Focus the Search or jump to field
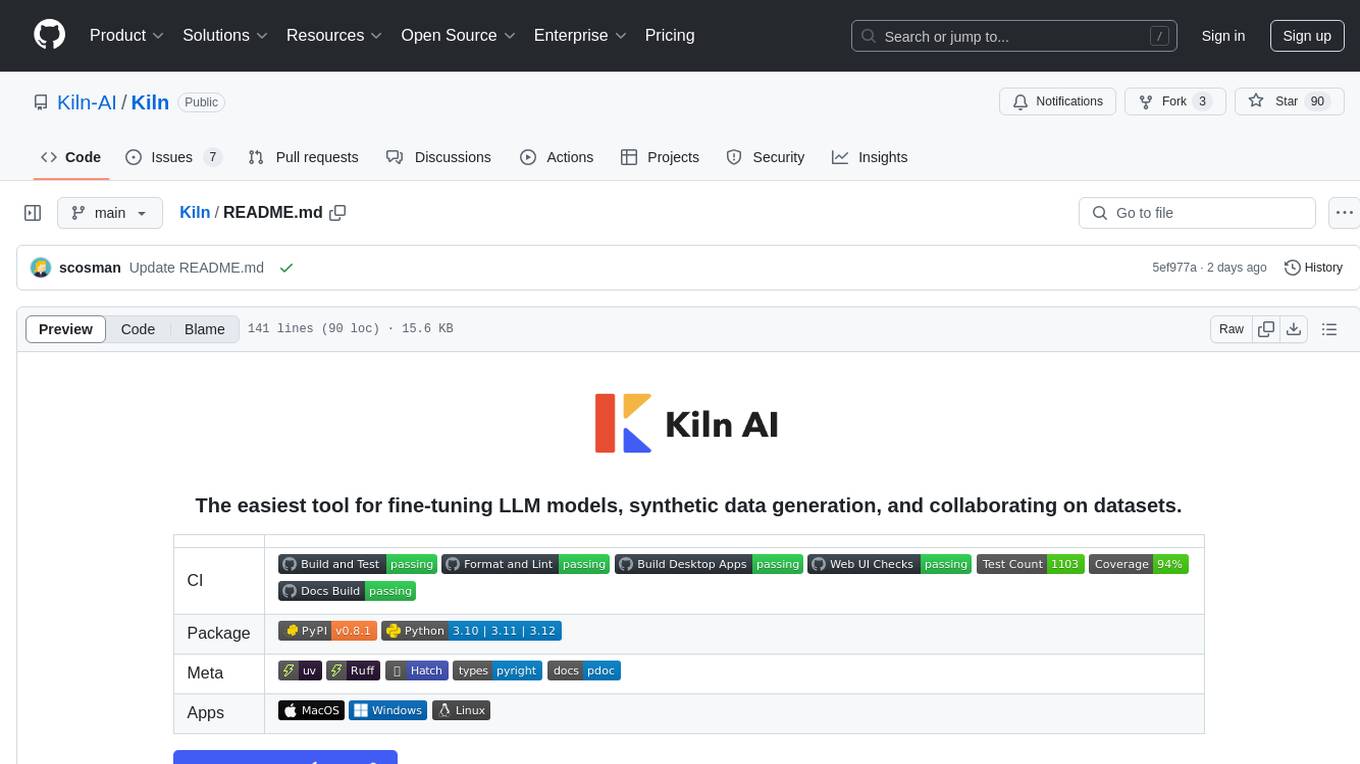 click(x=1016, y=36)
